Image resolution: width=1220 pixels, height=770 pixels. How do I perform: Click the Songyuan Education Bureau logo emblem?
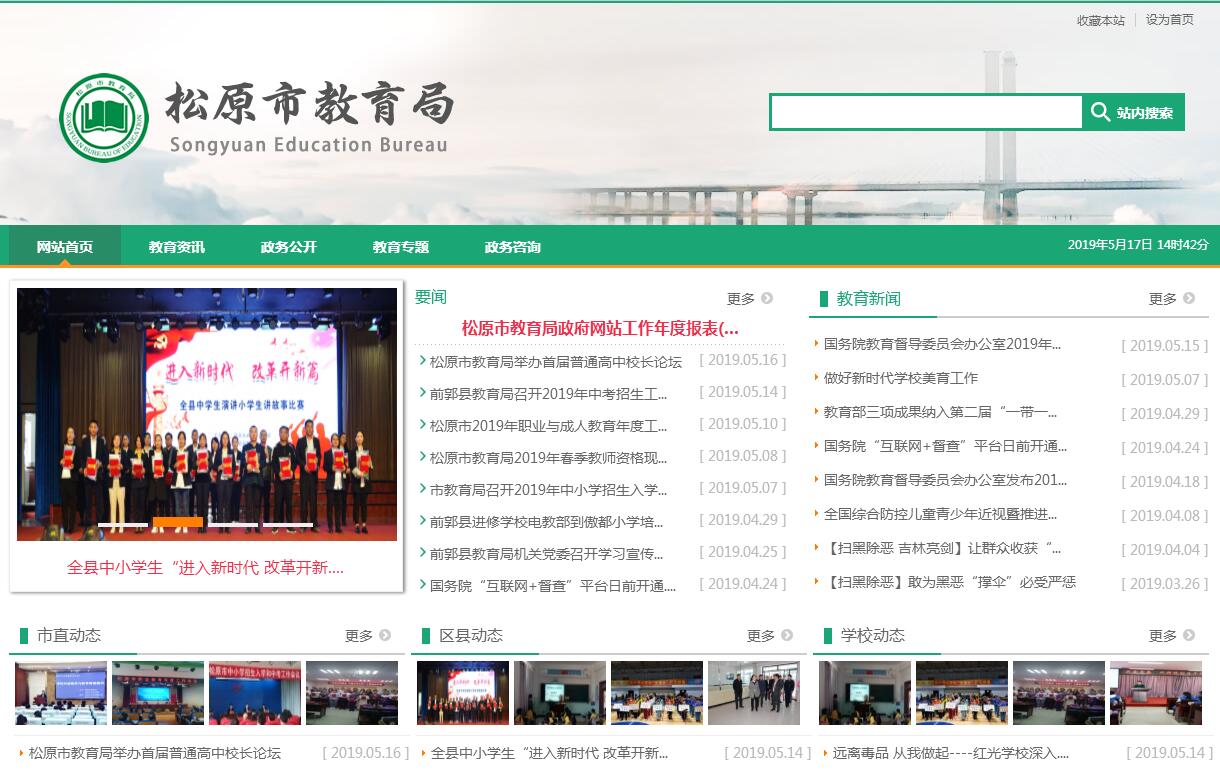pyautogui.click(x=103, y=118)
